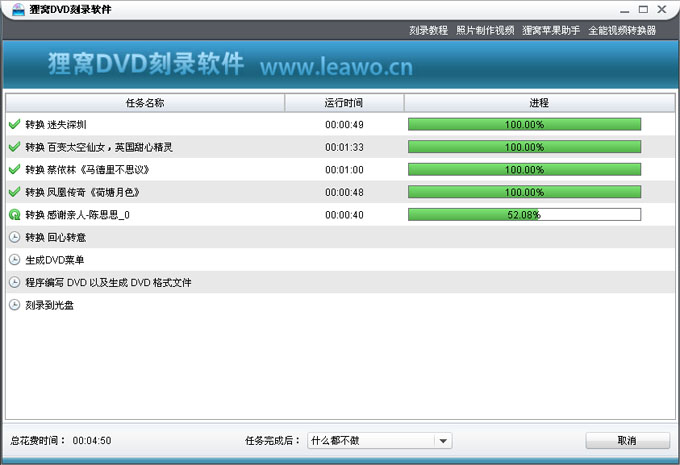Open the 全能视频转换器 link
680x465 pixels.
(622, 30)
